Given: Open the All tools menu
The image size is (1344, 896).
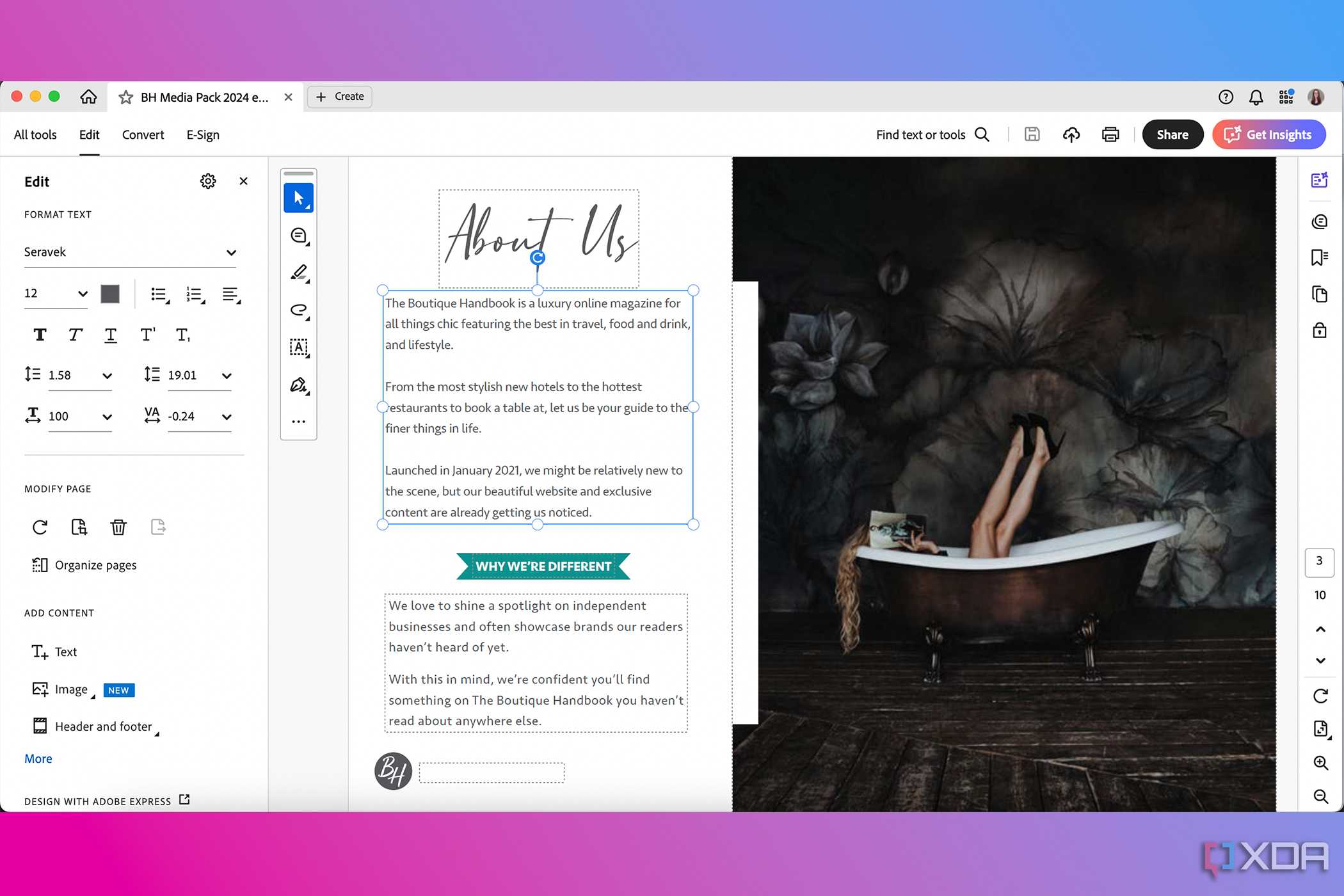Looking at the screenshot, I should [35, 134].
